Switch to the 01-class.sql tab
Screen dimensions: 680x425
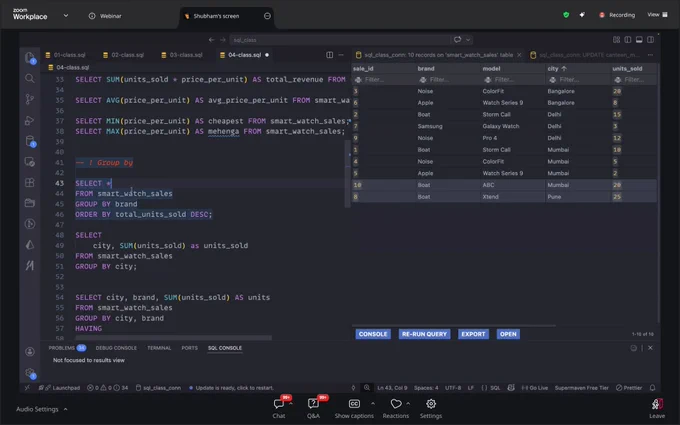click(65, 55)
